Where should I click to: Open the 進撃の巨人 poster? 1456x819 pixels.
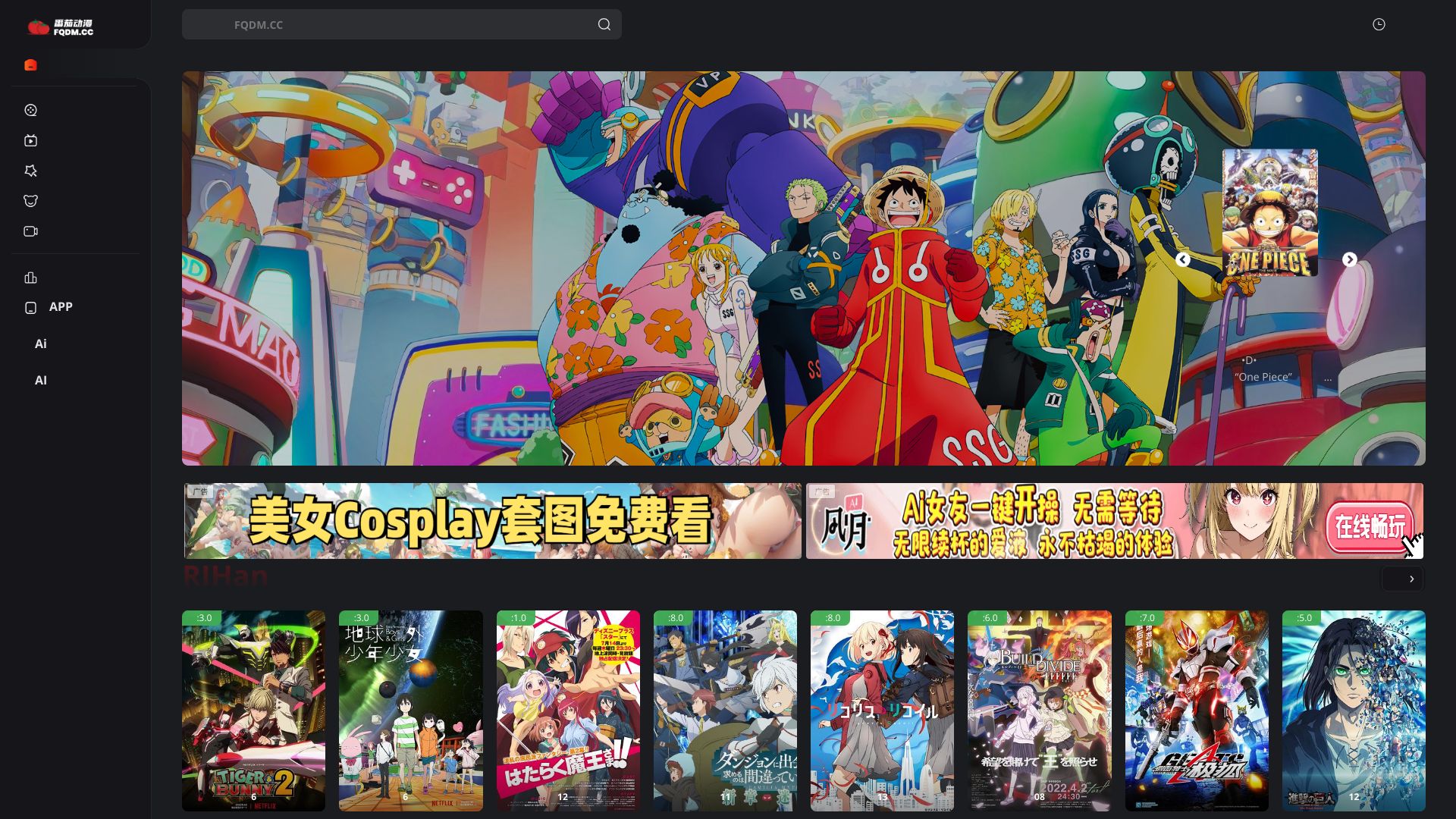pos(1354,711)
